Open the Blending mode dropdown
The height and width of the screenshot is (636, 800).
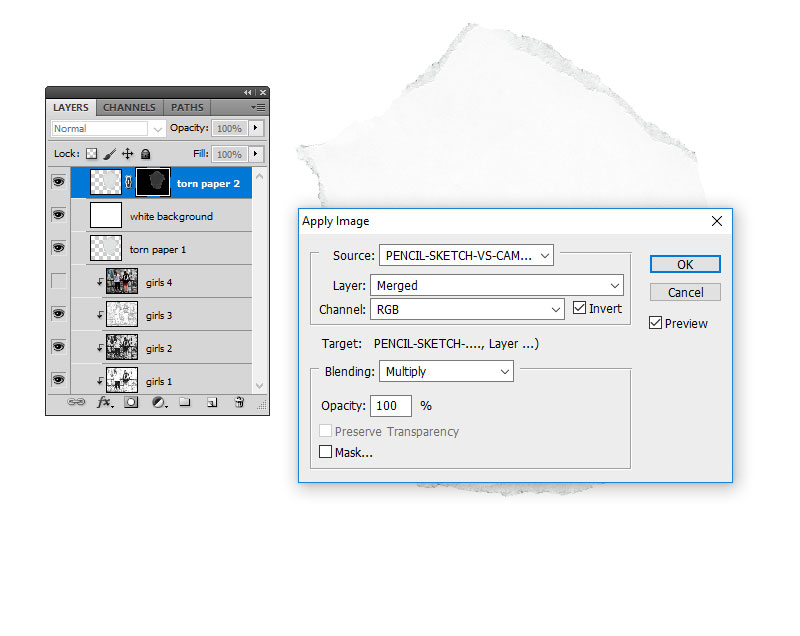click(x=446, y=371)
